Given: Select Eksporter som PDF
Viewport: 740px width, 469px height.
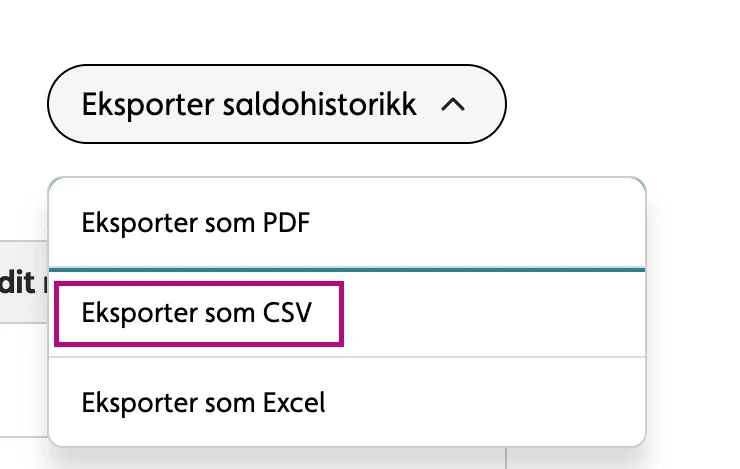Looking at the screenshot, I should (x=196, y=222).
